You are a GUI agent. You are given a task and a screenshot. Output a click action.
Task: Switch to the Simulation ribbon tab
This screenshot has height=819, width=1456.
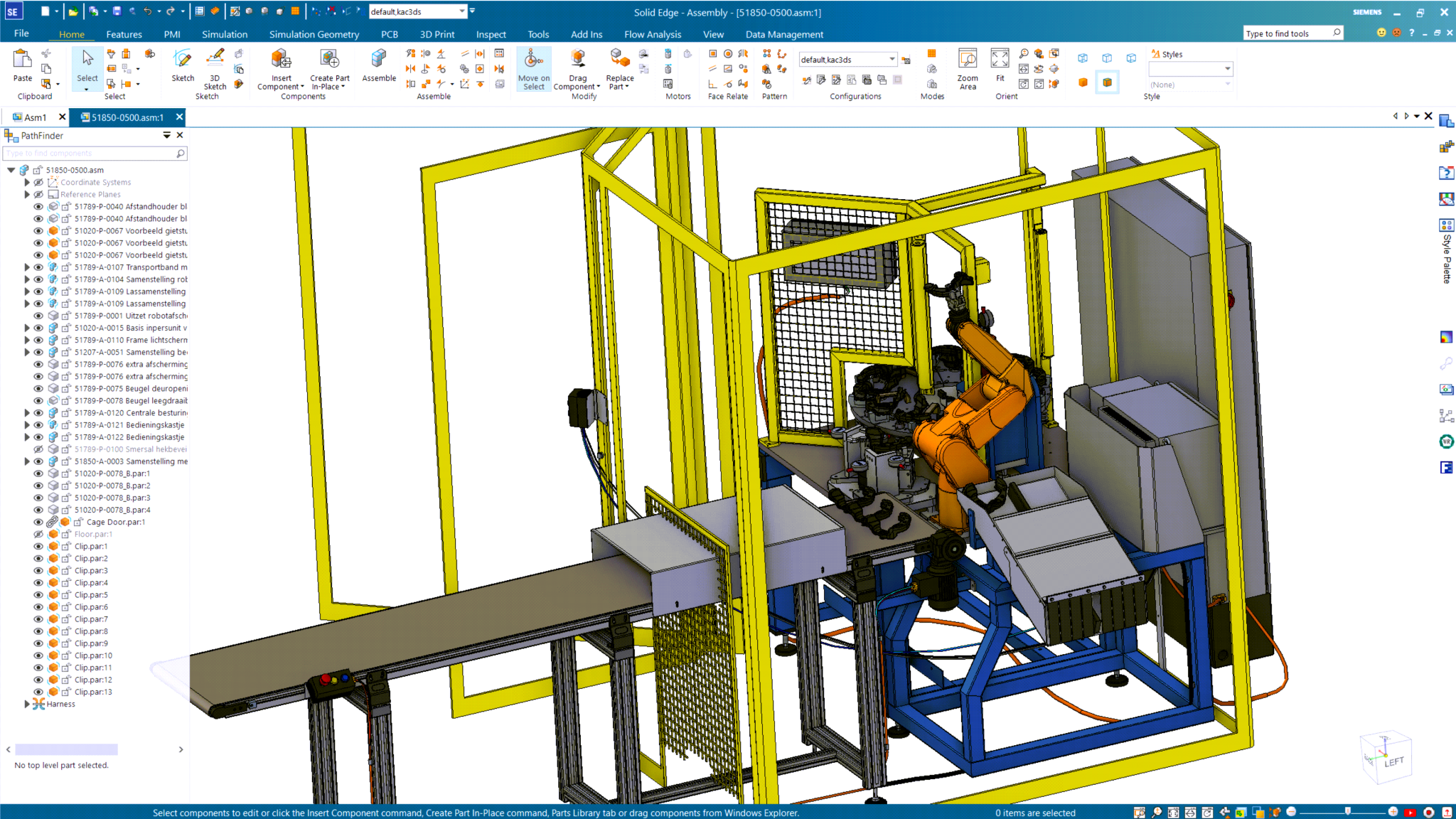225,34
